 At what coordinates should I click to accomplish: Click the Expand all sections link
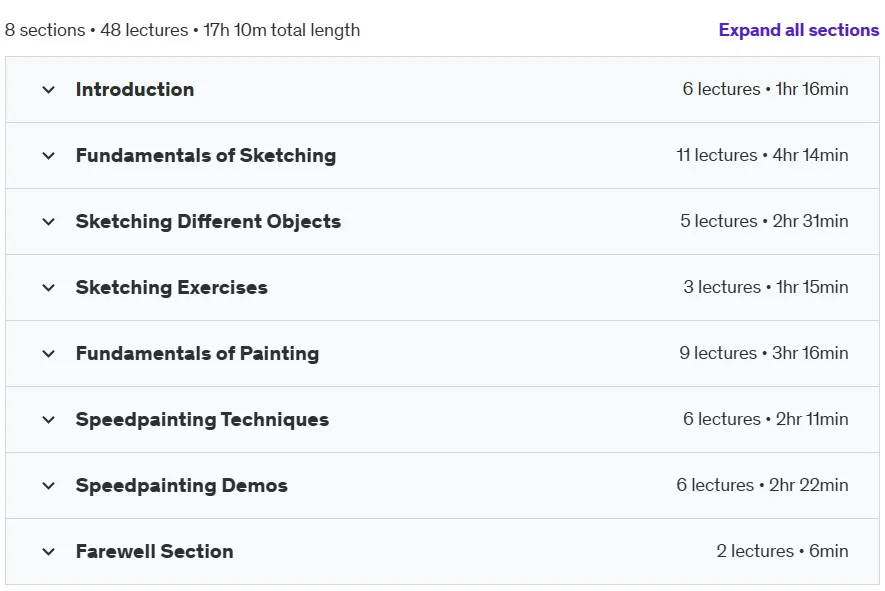pos(799,30)
